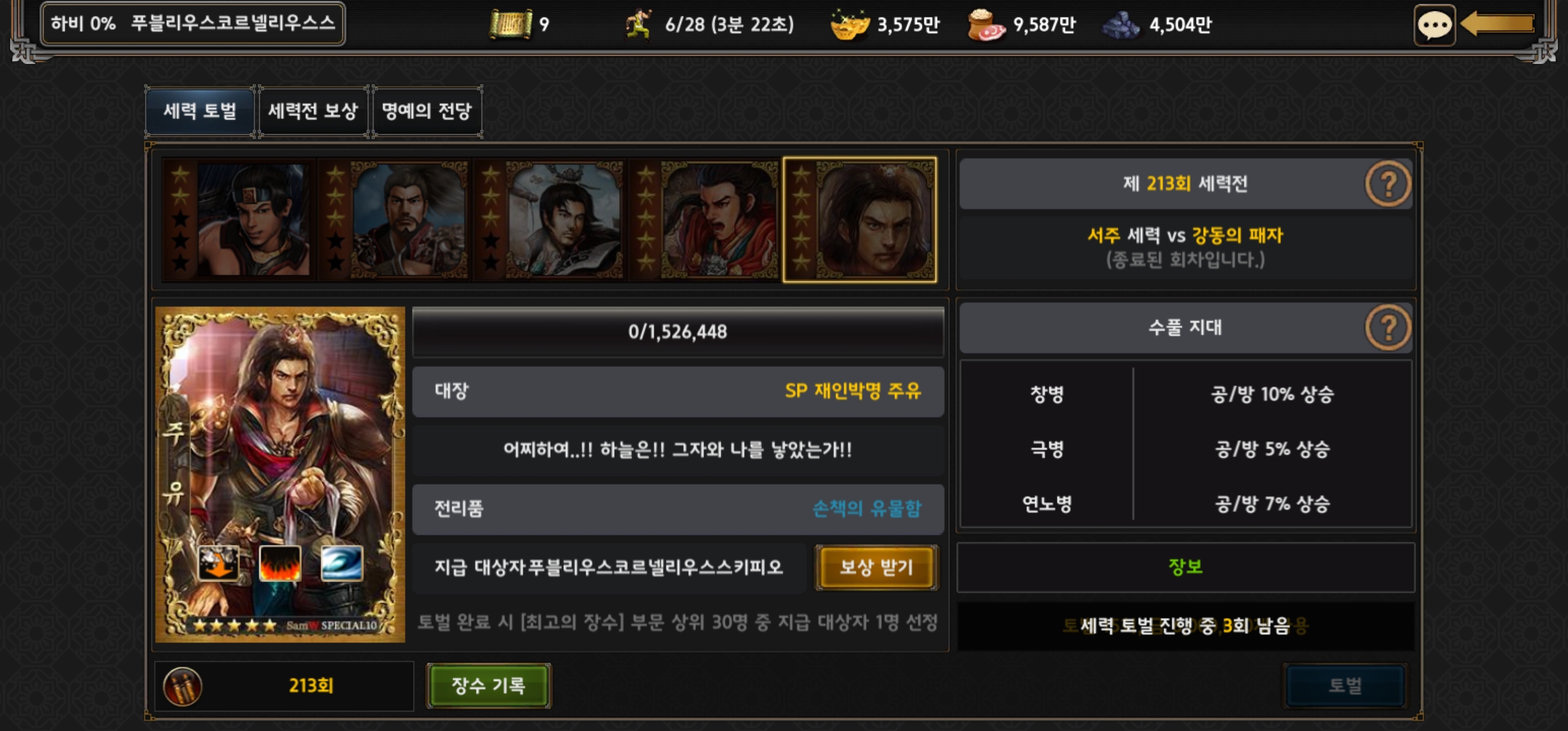Viewport: 1568px width, 731px height.
Task: Switch to the 세력전 보상 tab
Action: (313, 111)
